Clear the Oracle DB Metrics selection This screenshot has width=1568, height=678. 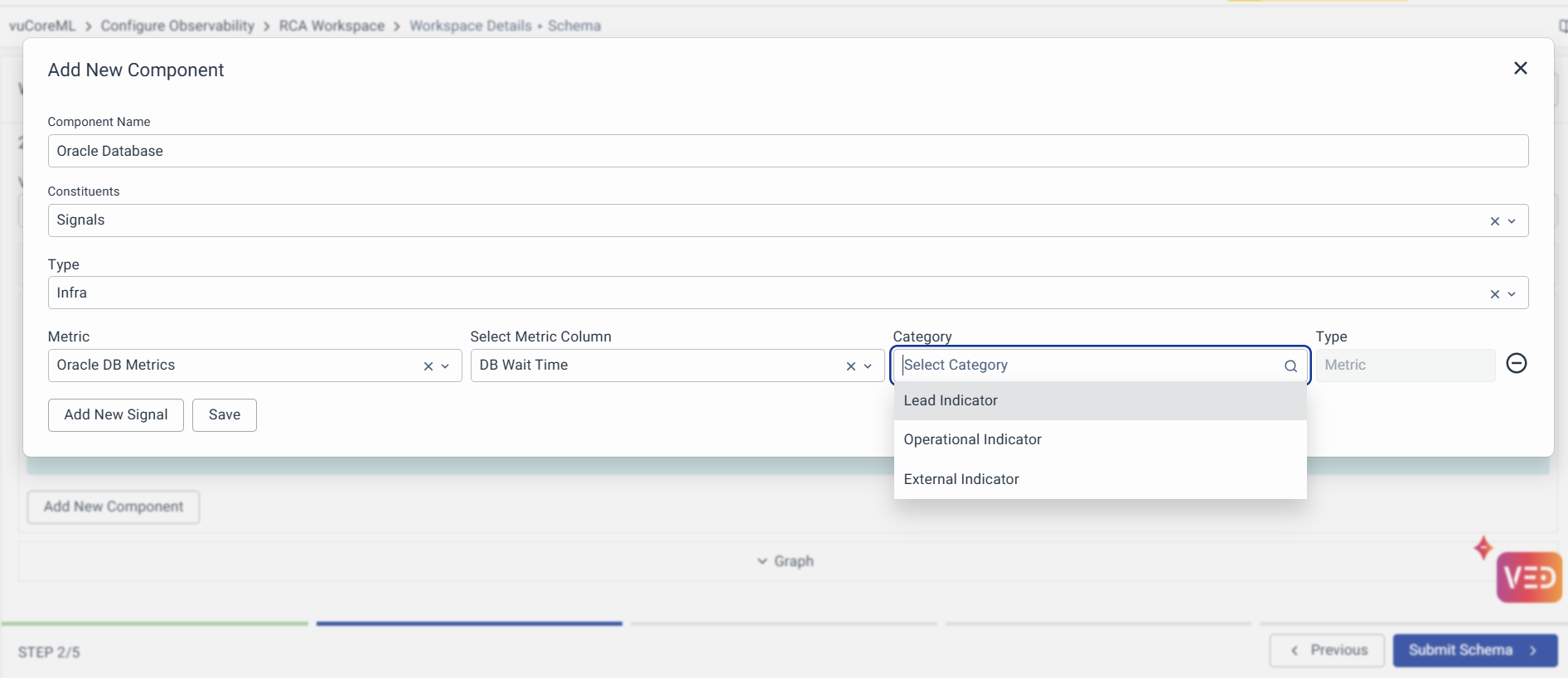click(x=428, y=366)
